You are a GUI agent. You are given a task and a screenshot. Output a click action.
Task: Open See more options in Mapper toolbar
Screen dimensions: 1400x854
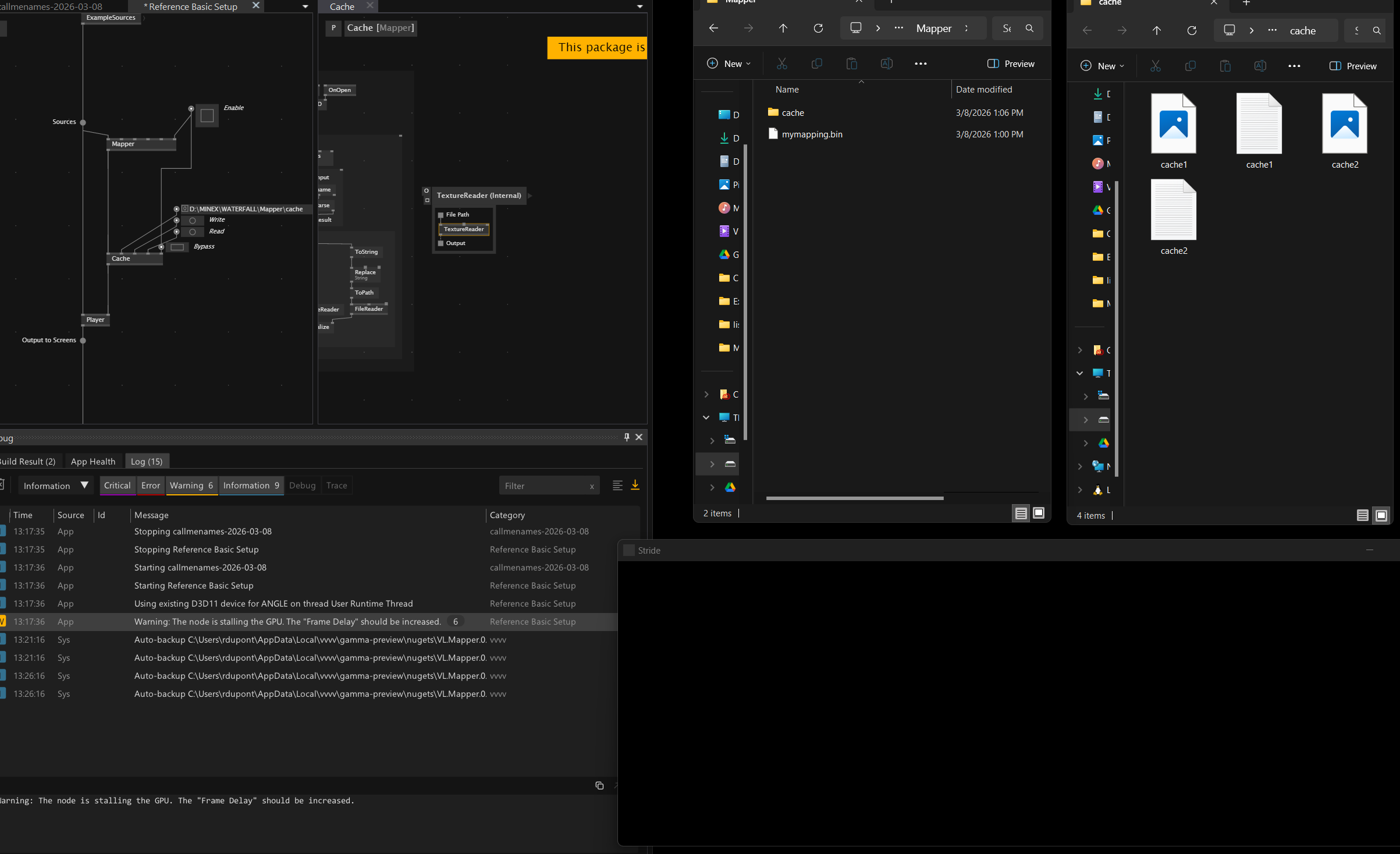(920, 64)
